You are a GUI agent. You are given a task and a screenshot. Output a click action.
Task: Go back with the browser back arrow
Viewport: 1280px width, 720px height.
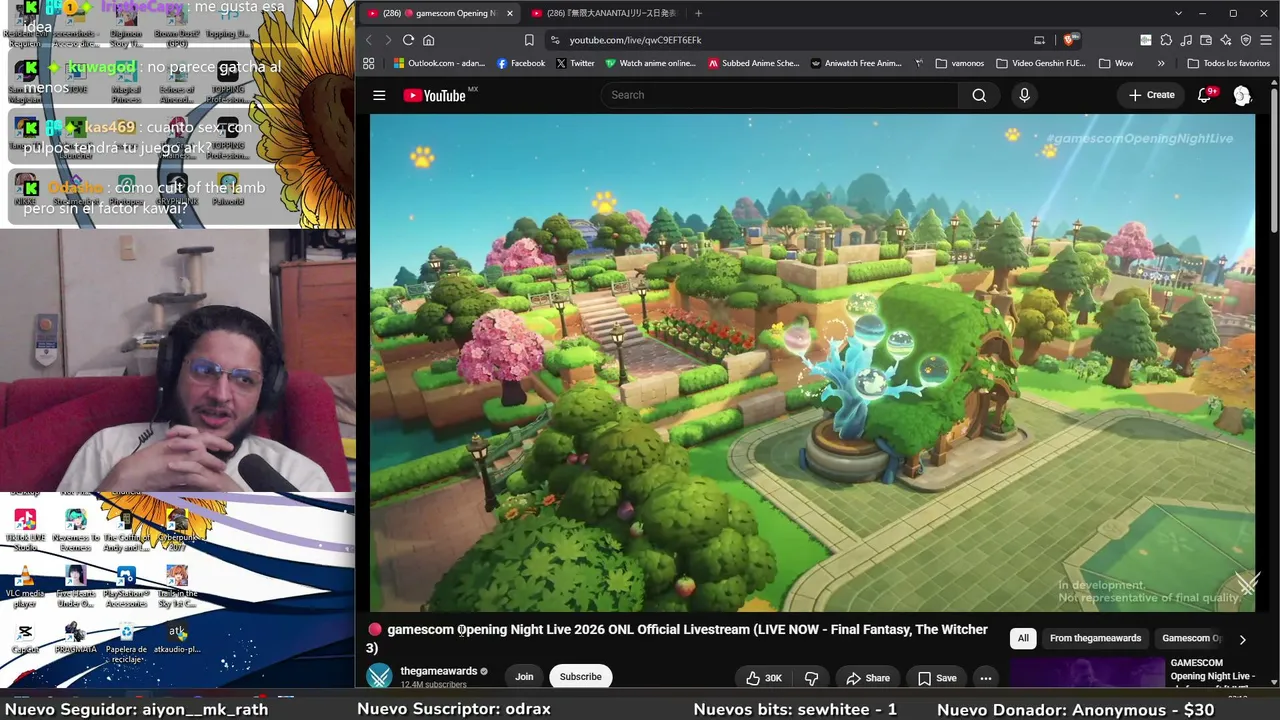pos(368,40)
